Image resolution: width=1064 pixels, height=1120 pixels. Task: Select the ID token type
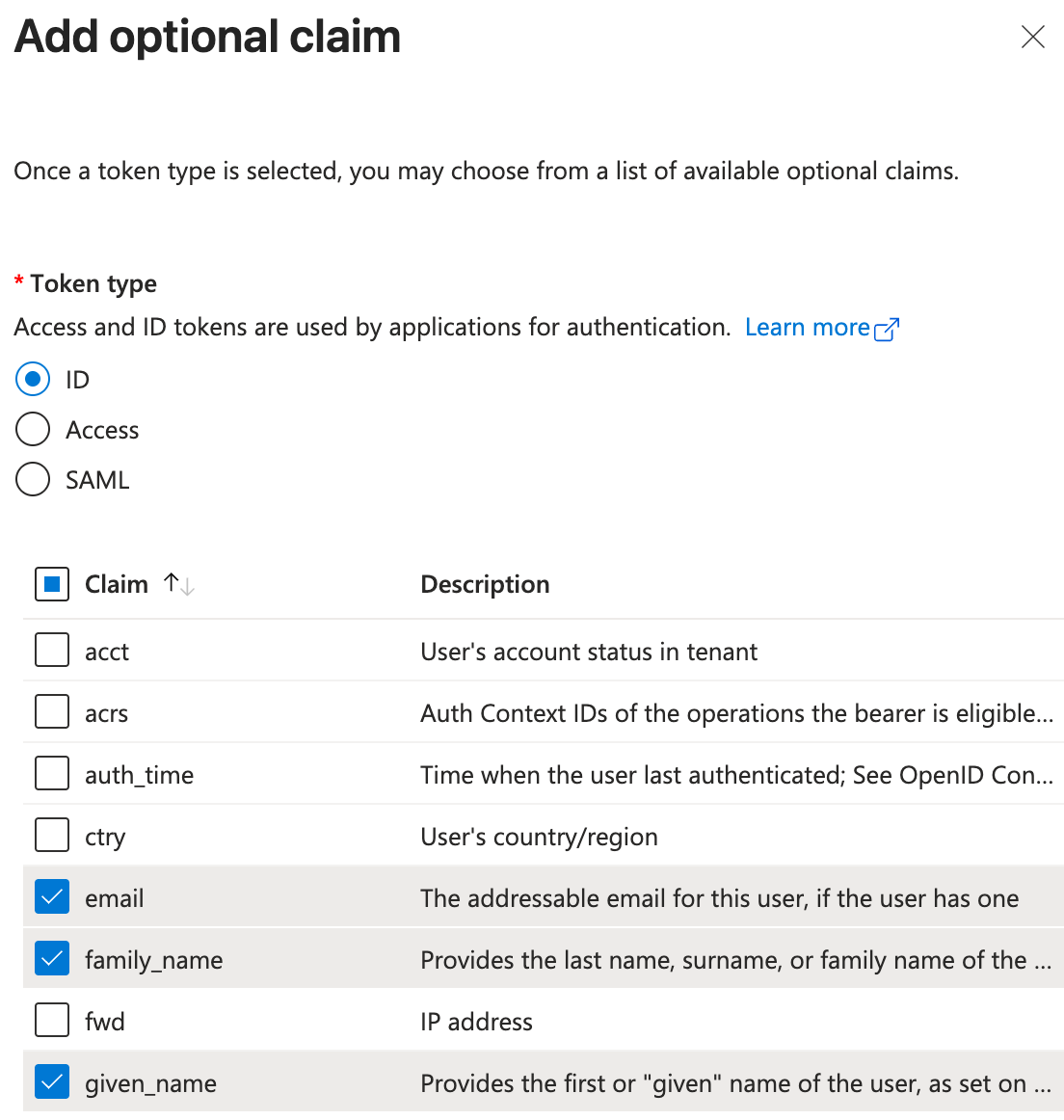click(x=33, y=380)
